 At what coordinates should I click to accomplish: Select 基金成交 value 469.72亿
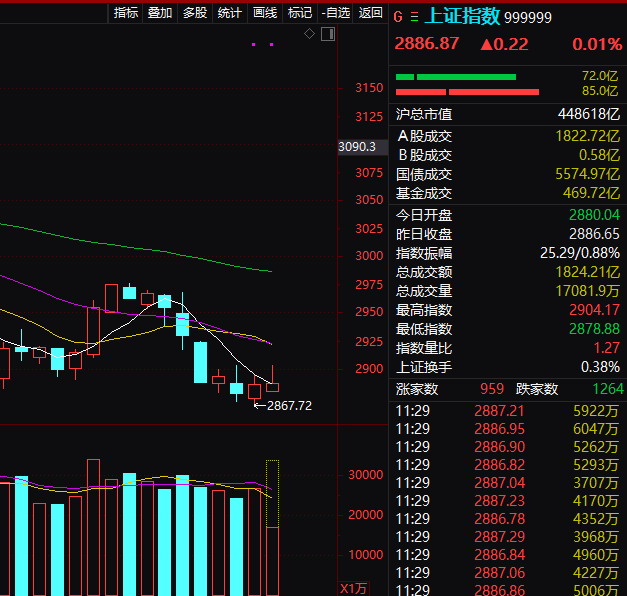[x=591, y=193]
